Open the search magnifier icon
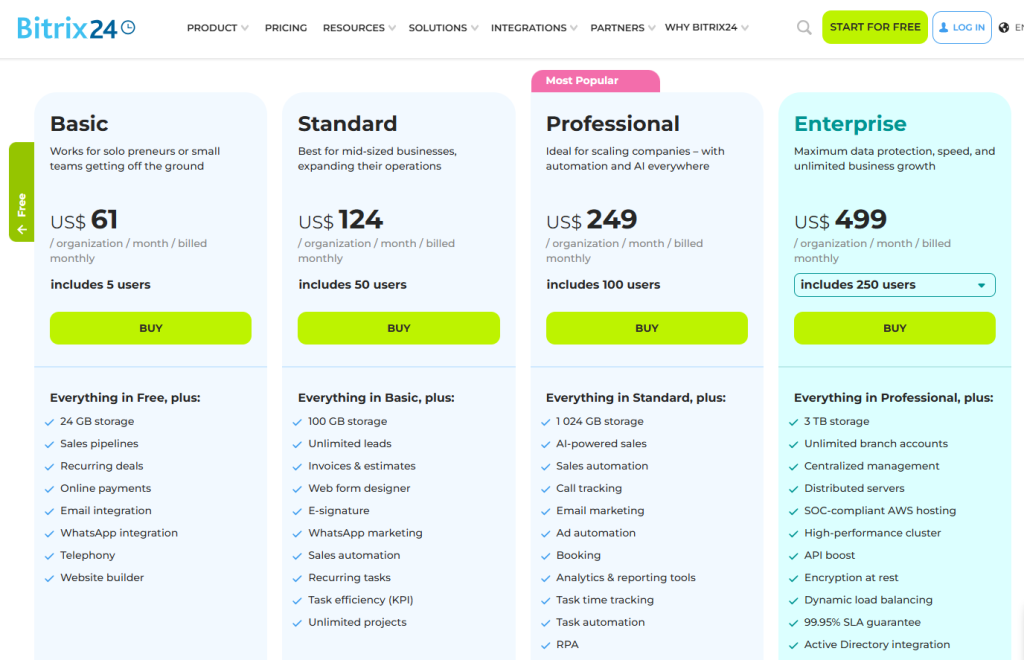Viewport: 1024px width, 660px height. point(804,28)
